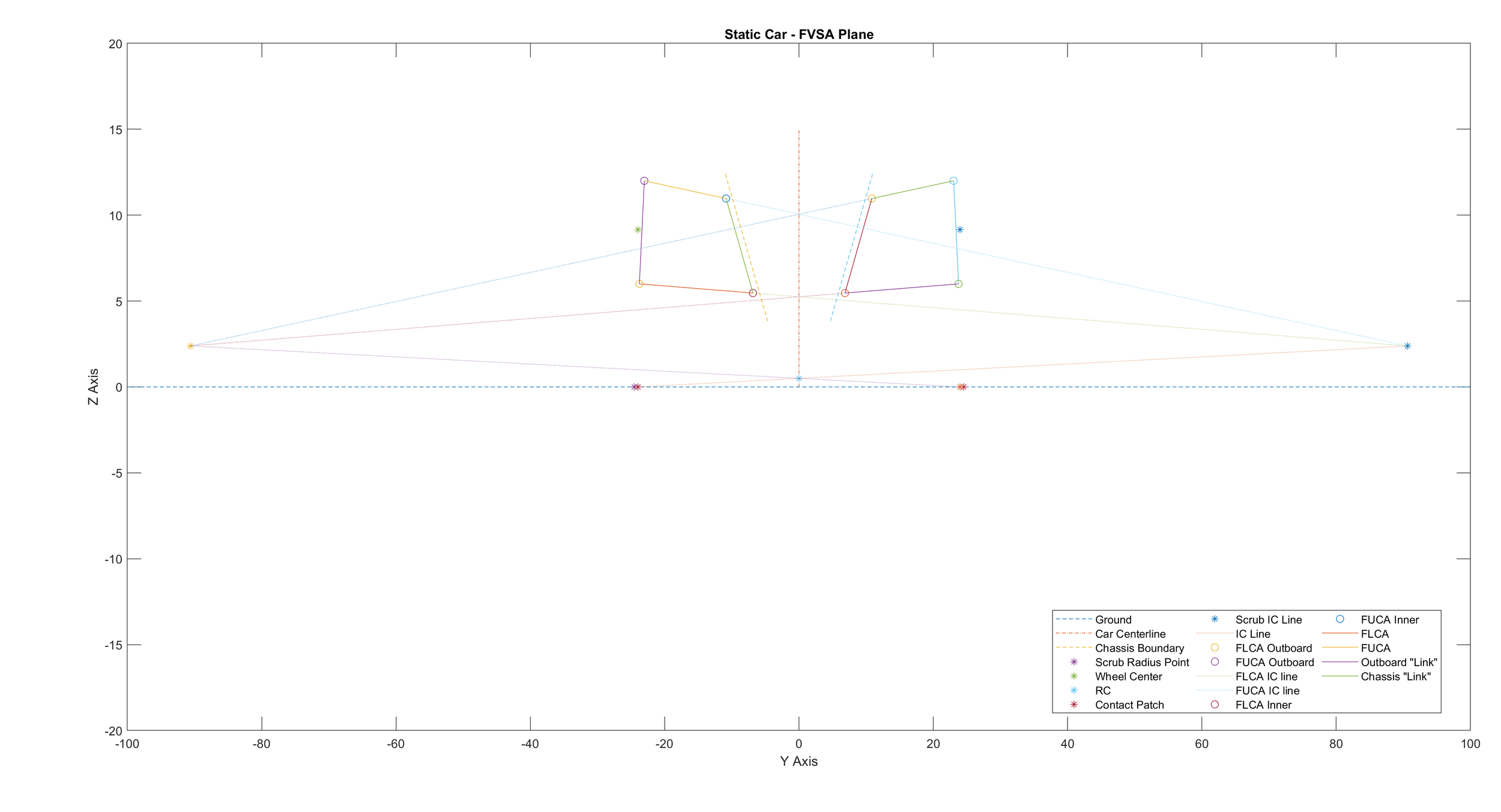The height and width of the screenshot is (812, 1501).
Task: Click the orange FLCA line sample in legend
Action: (x=1339, y=634)
